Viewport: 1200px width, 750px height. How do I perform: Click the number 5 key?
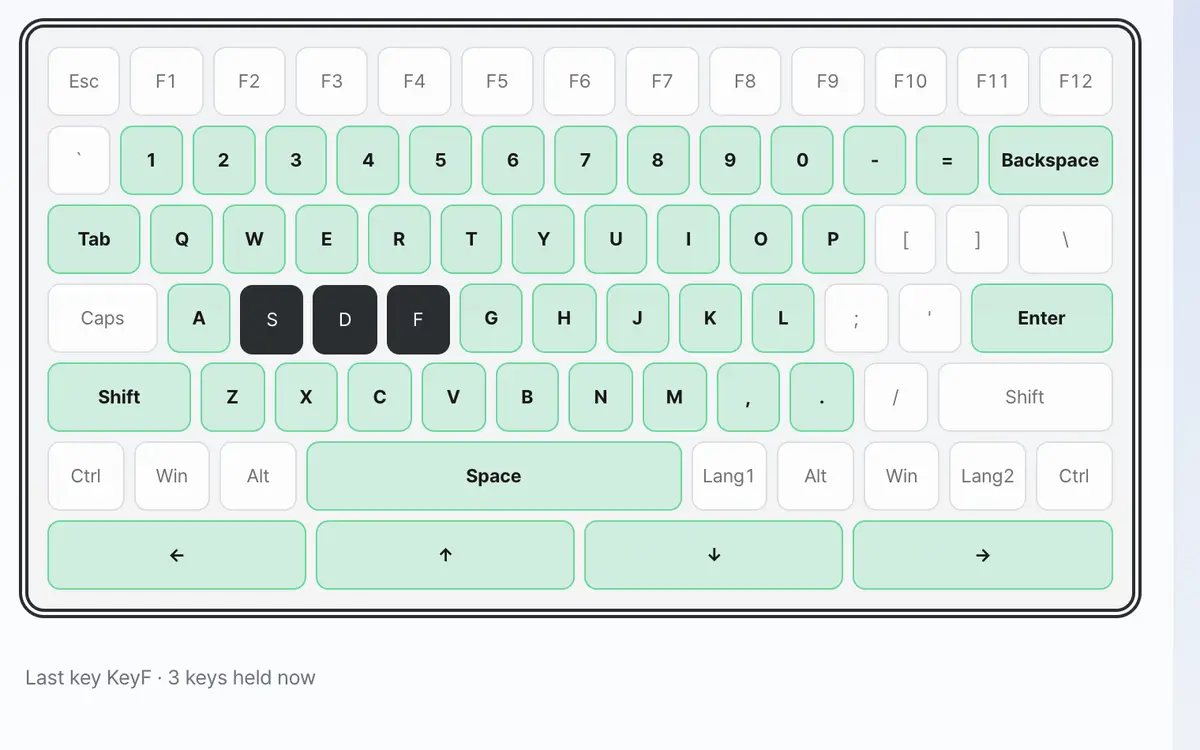[441, 160]
